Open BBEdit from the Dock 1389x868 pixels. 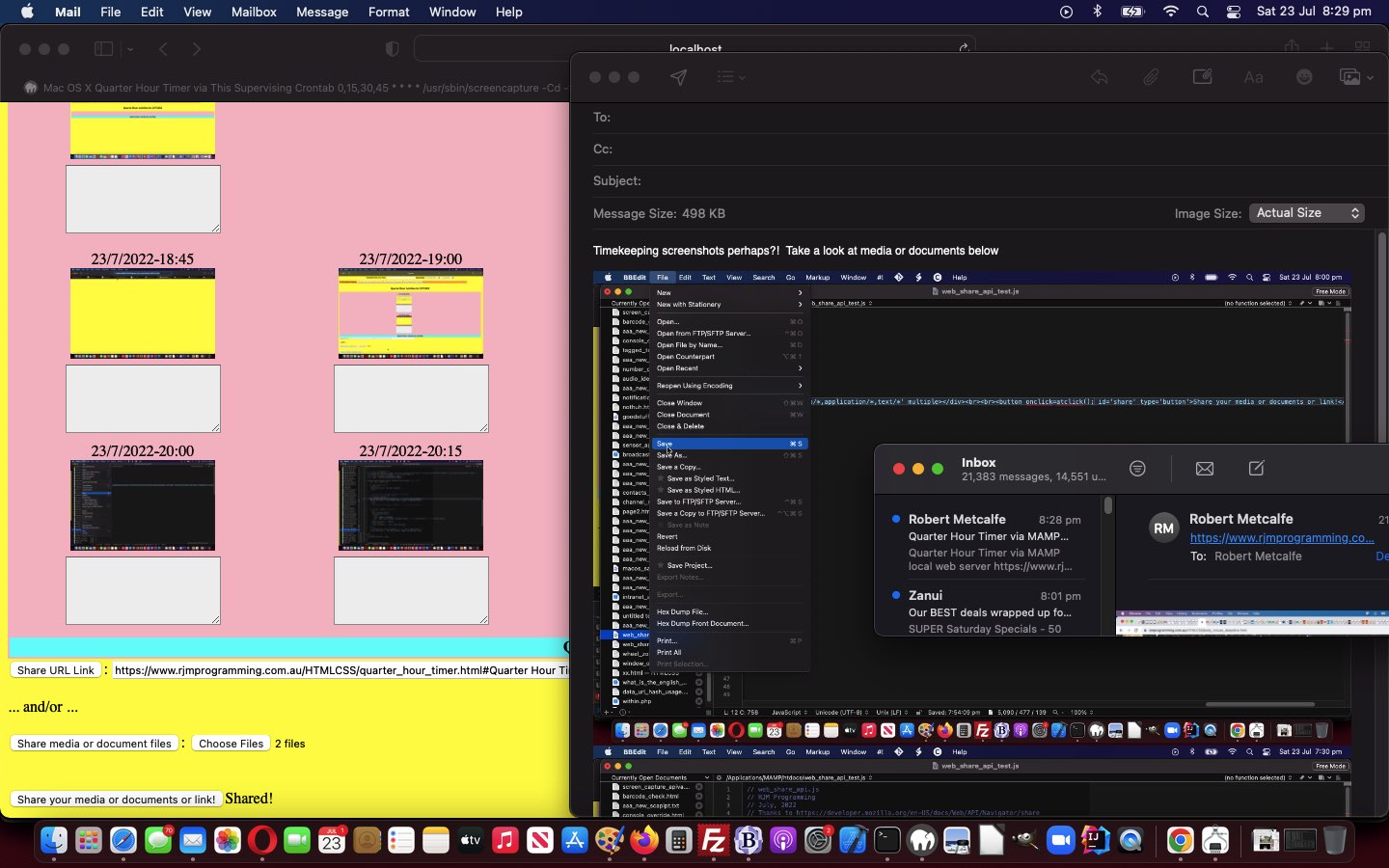coord(749,841)
